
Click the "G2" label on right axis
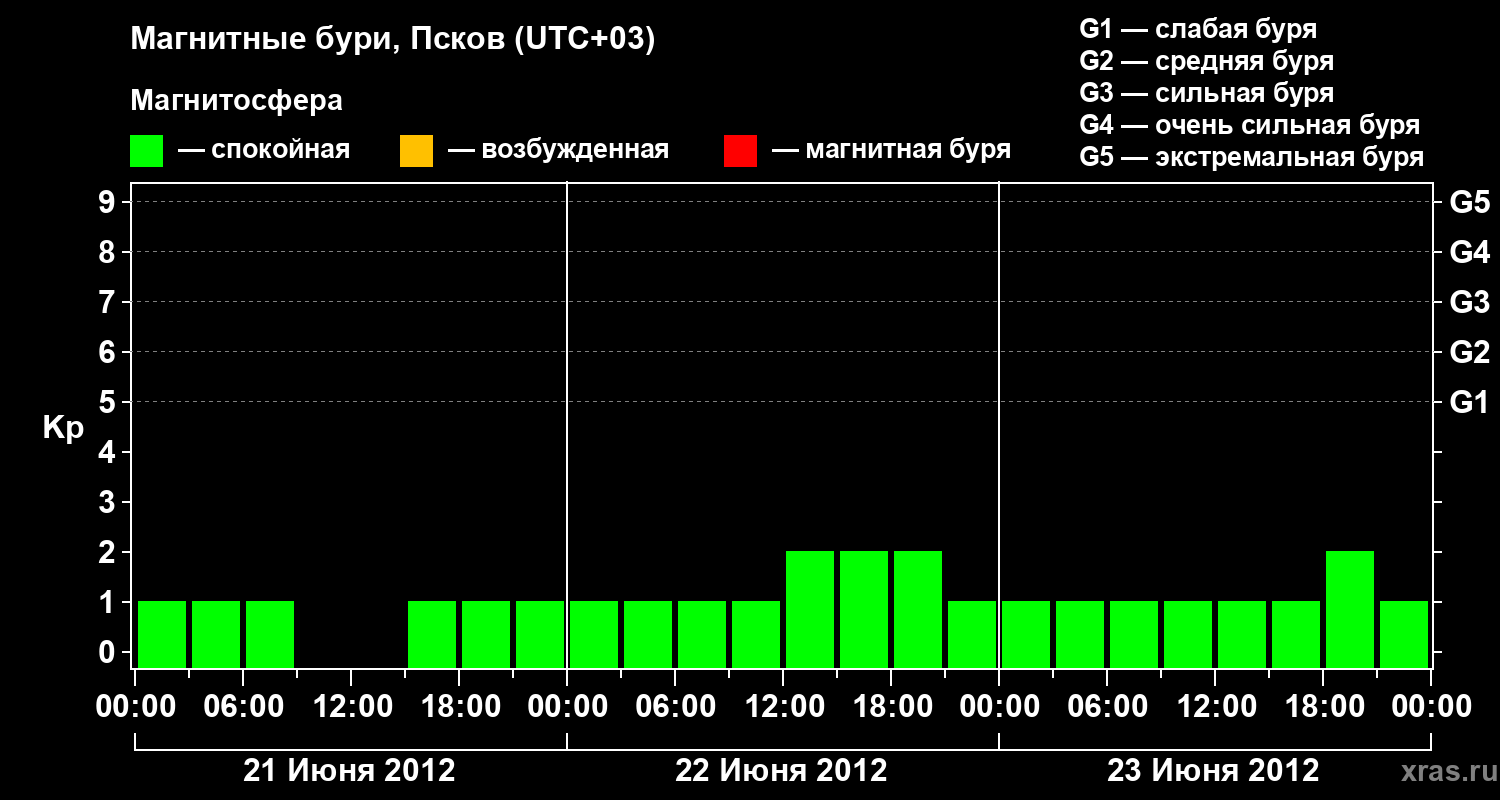click(x=1470, y=352)
